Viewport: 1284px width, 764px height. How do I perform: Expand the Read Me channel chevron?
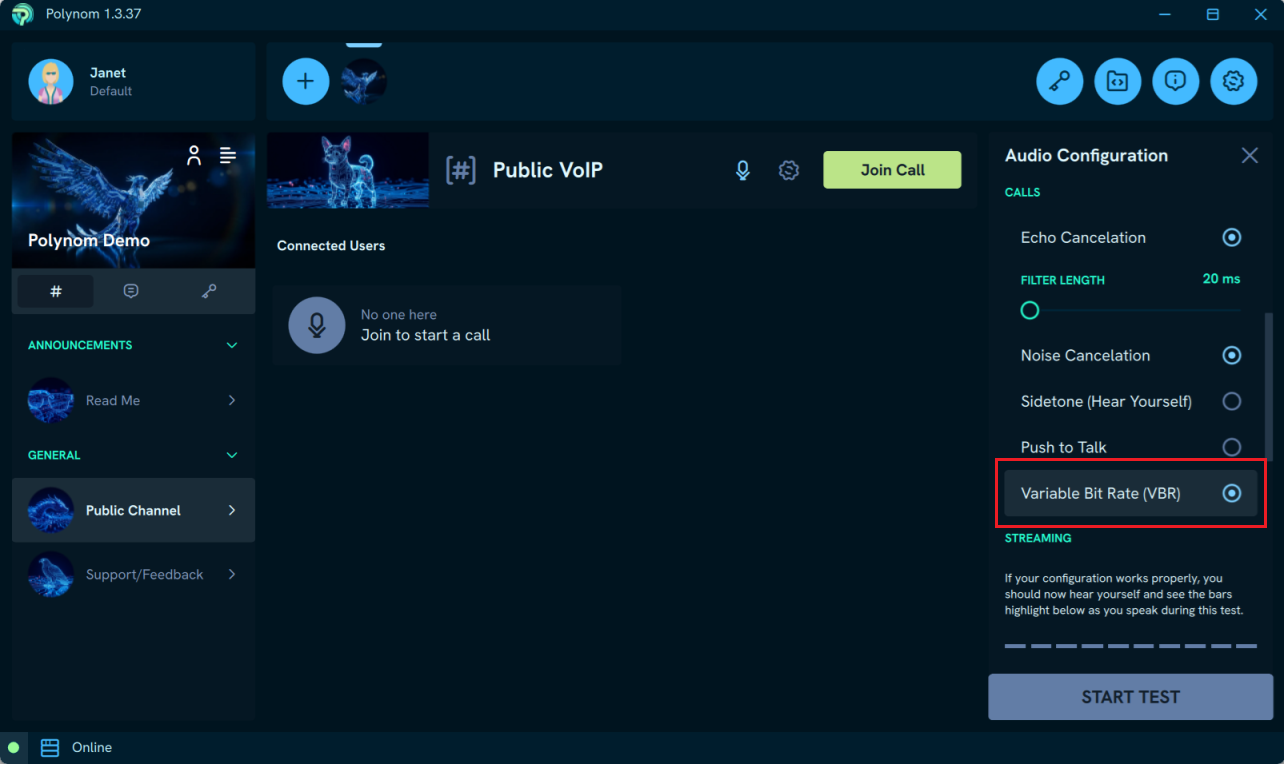pos(231,400)
